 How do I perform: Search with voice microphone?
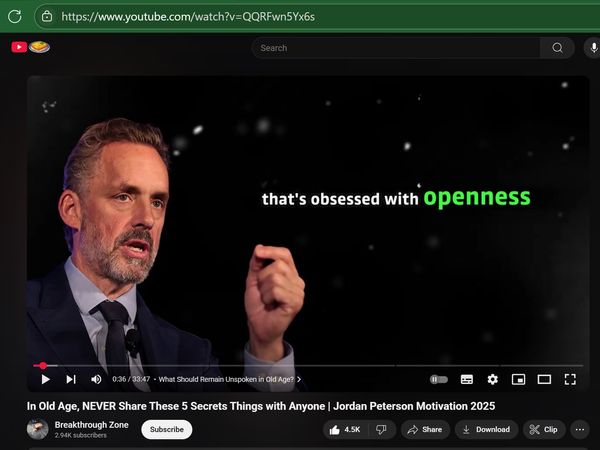593,48
